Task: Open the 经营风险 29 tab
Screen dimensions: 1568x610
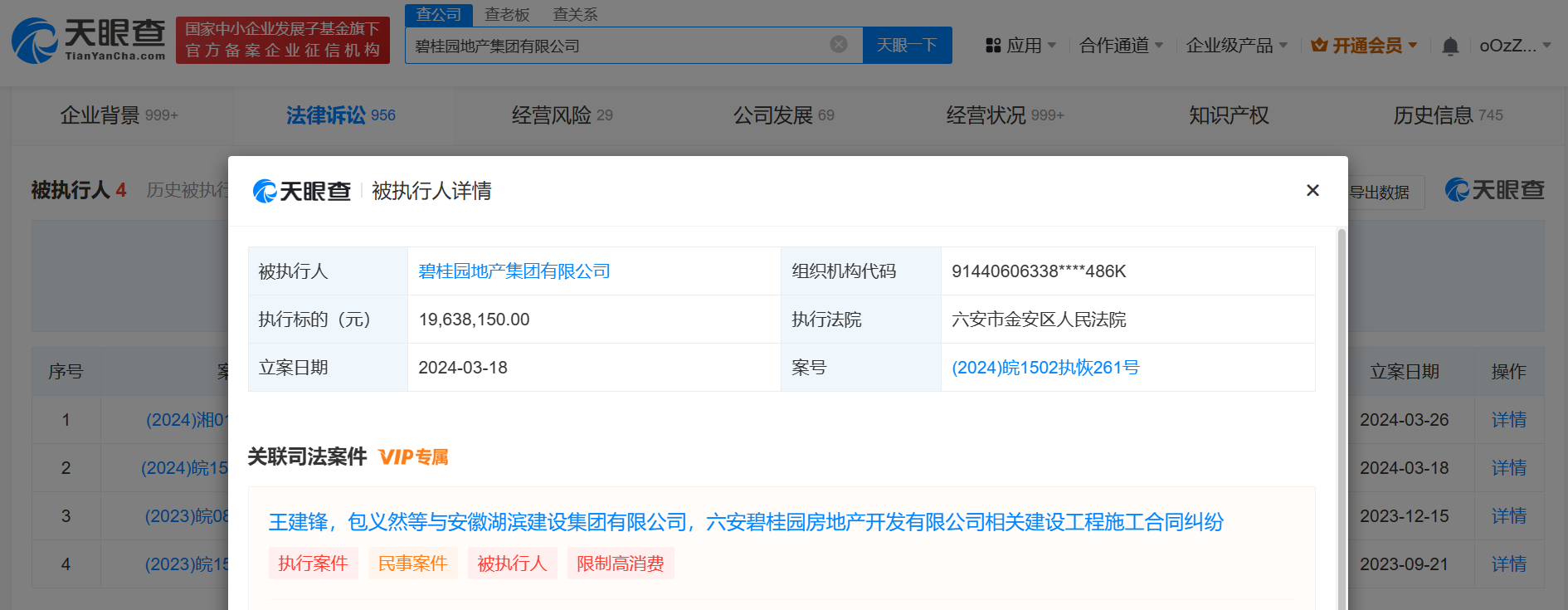Action: 562,115
